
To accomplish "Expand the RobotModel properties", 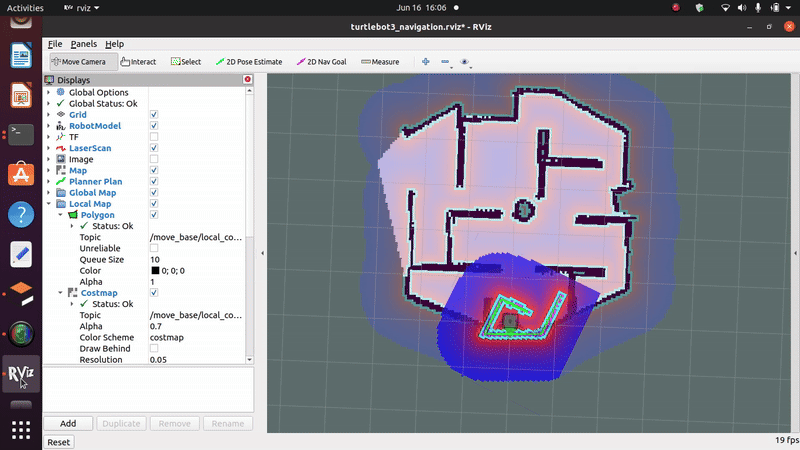I will [x=48, y=126].
